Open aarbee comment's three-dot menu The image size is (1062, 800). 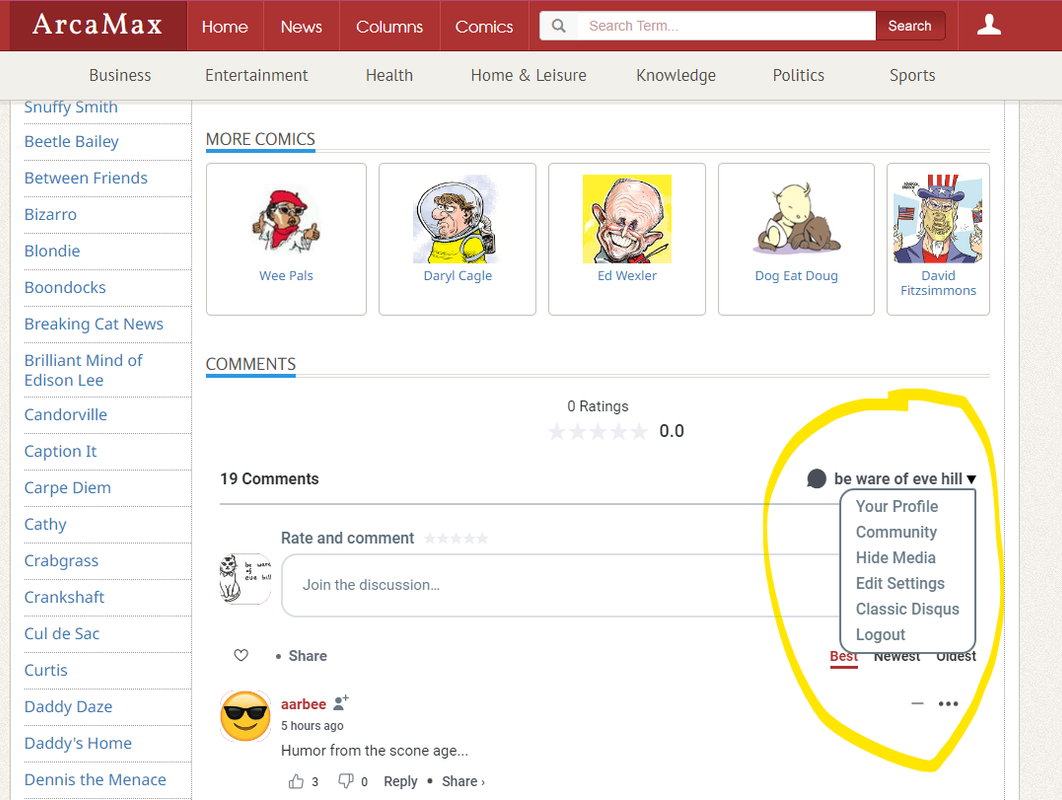point(948,703)
